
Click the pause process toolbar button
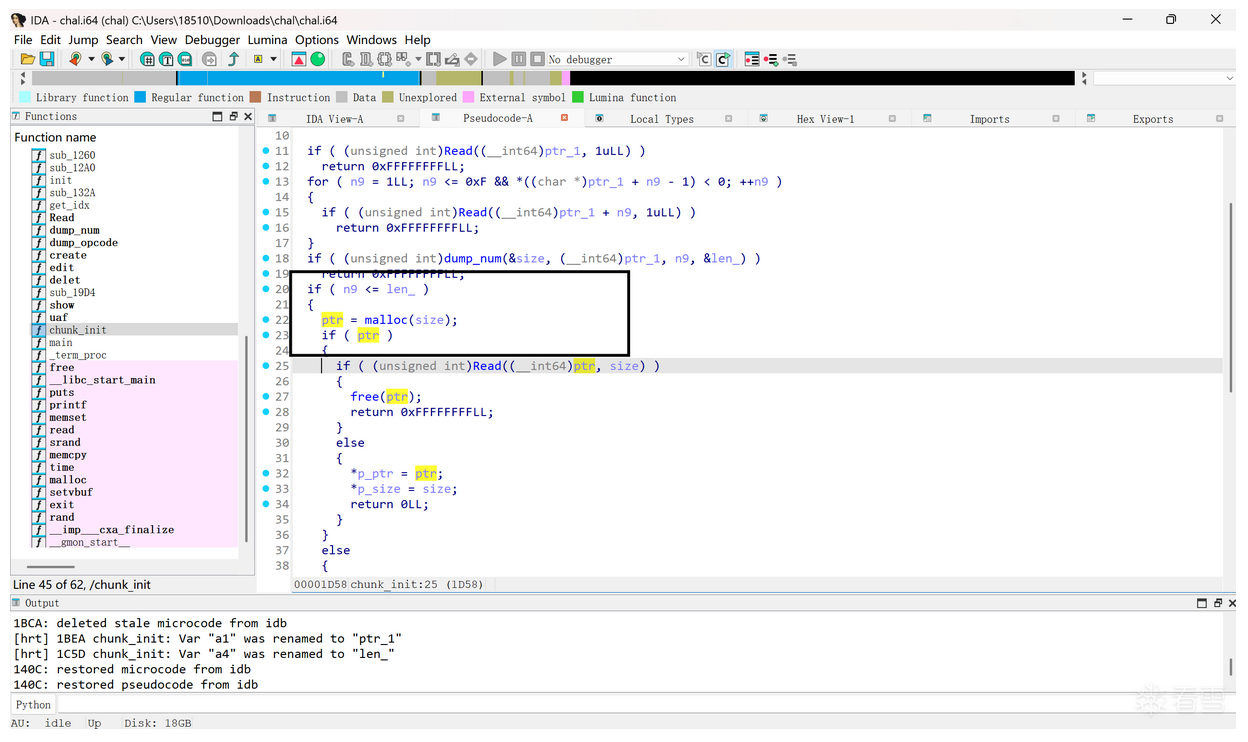(x=518, y=60)
